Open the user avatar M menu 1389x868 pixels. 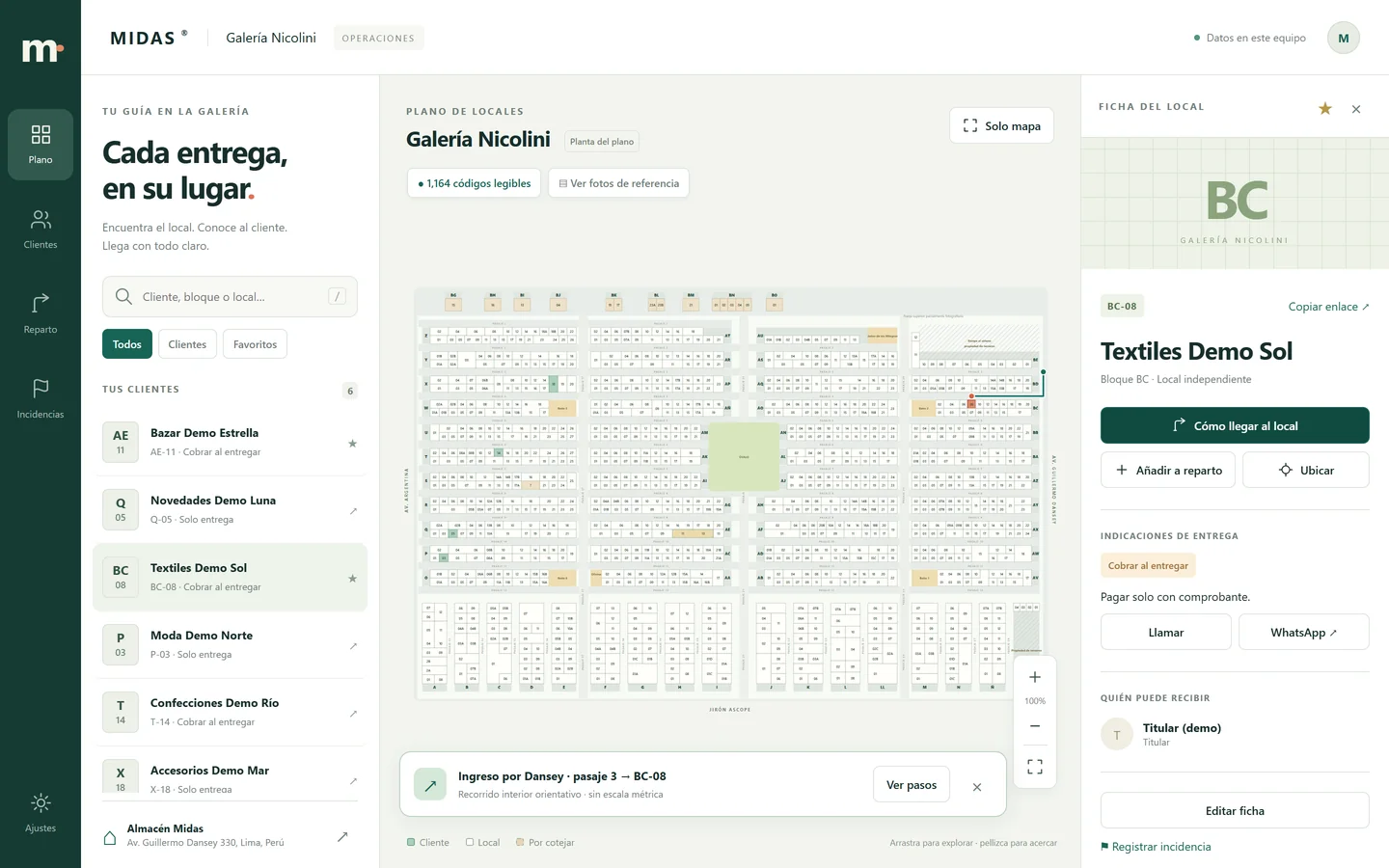coord(1344,38)
